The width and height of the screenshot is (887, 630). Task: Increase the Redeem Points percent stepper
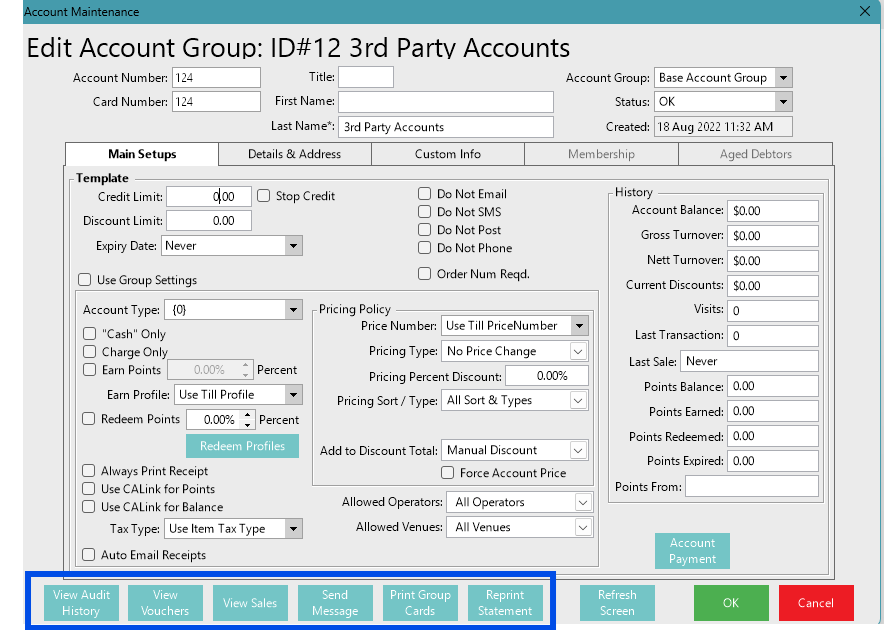click(248, 415)
